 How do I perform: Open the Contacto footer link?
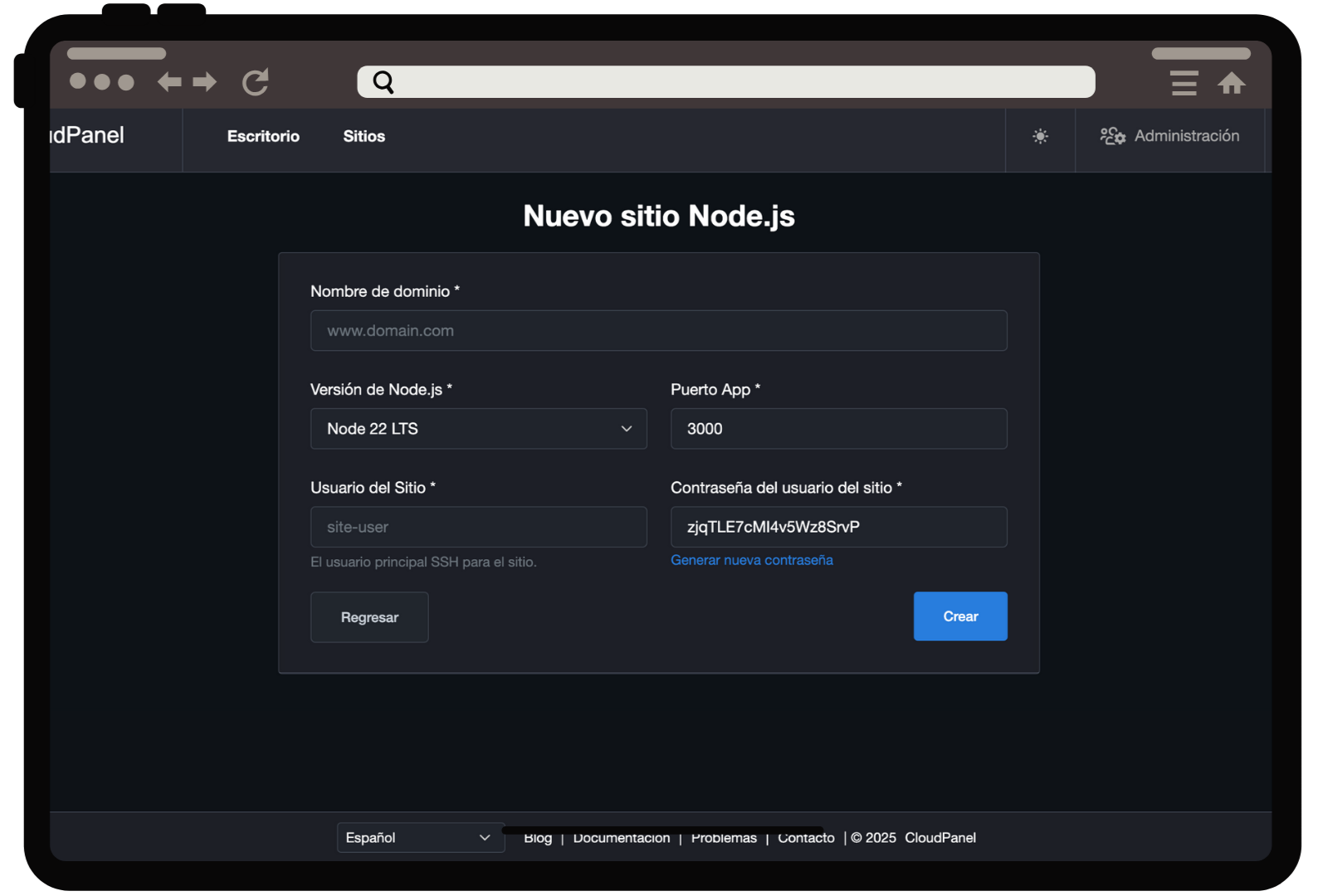pos(806,839)
